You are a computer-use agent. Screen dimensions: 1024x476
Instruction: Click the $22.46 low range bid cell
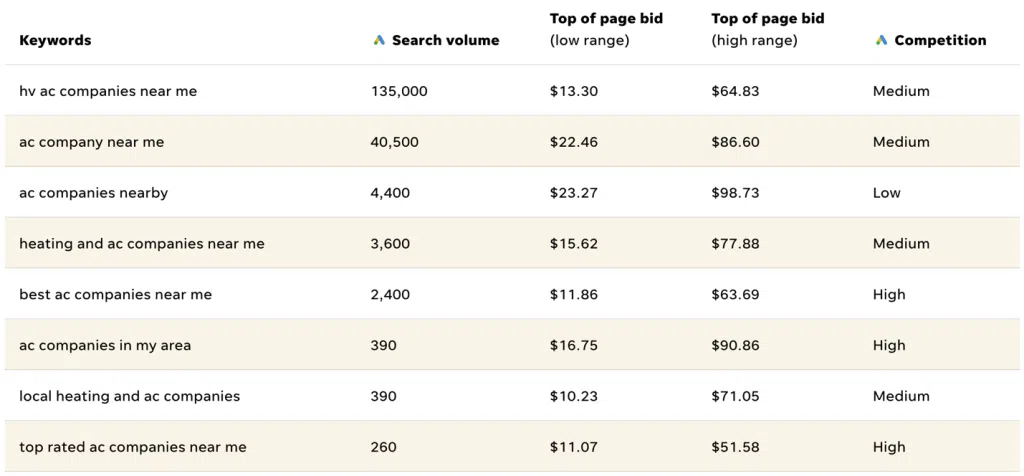(574, 142)
